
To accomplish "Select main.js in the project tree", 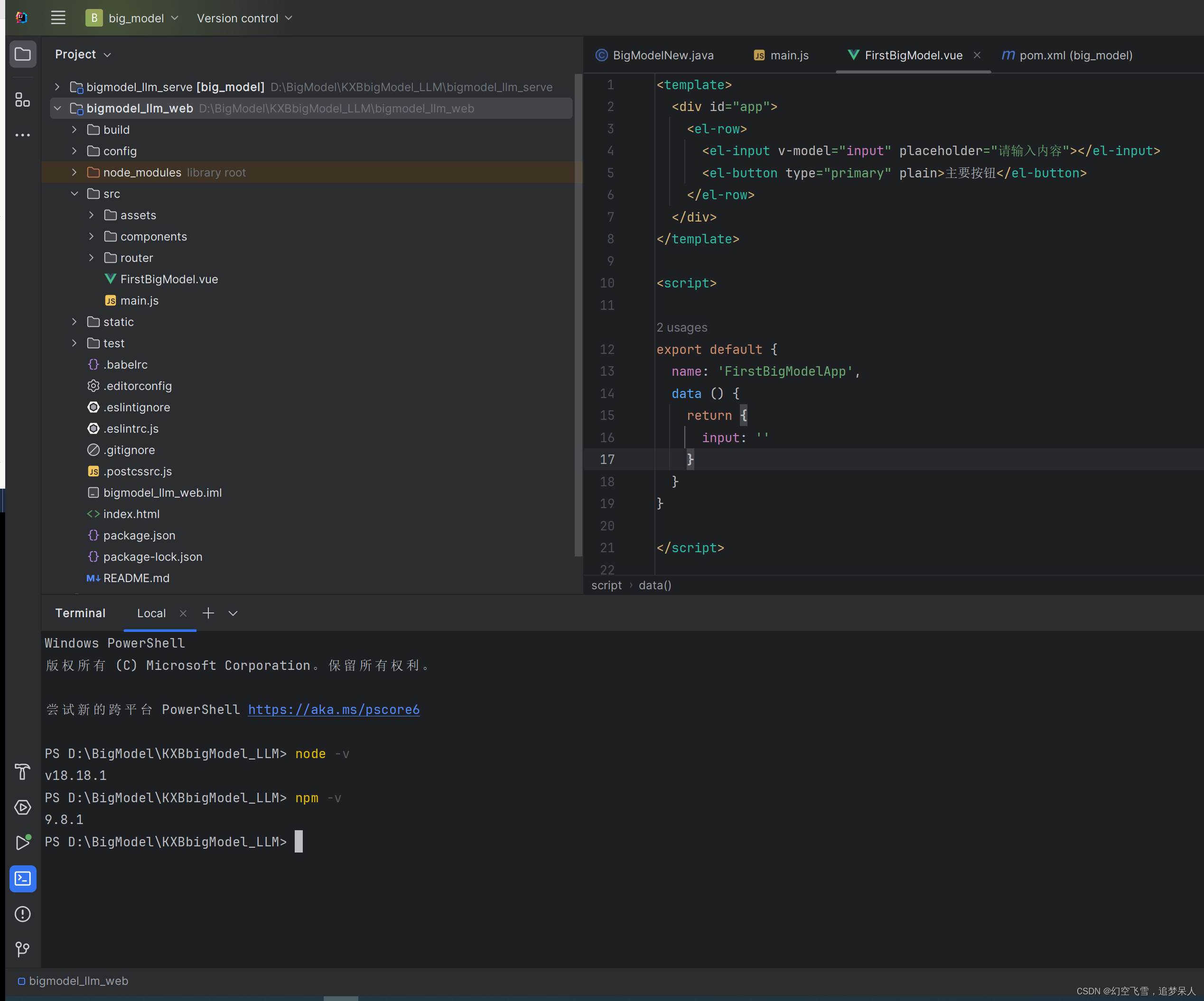I will tap(131, 301).
